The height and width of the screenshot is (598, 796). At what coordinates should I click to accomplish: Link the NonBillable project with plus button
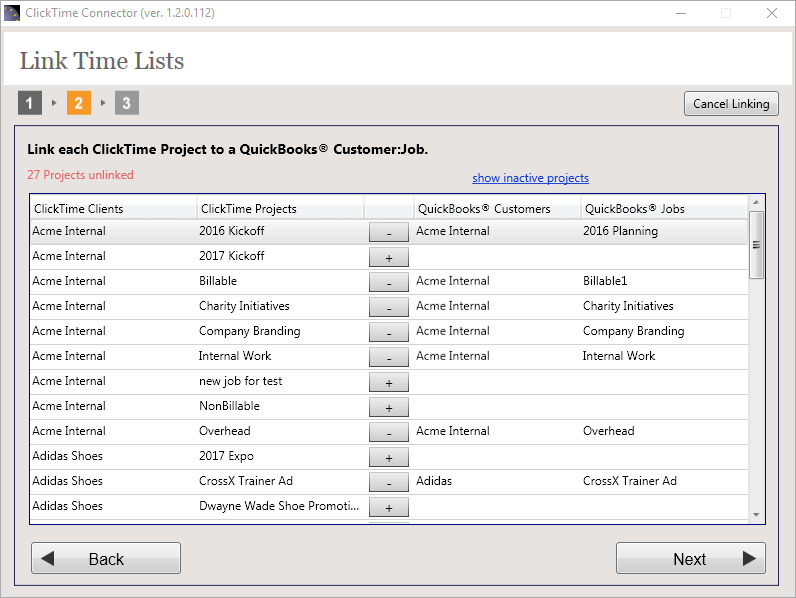[388, 407]
